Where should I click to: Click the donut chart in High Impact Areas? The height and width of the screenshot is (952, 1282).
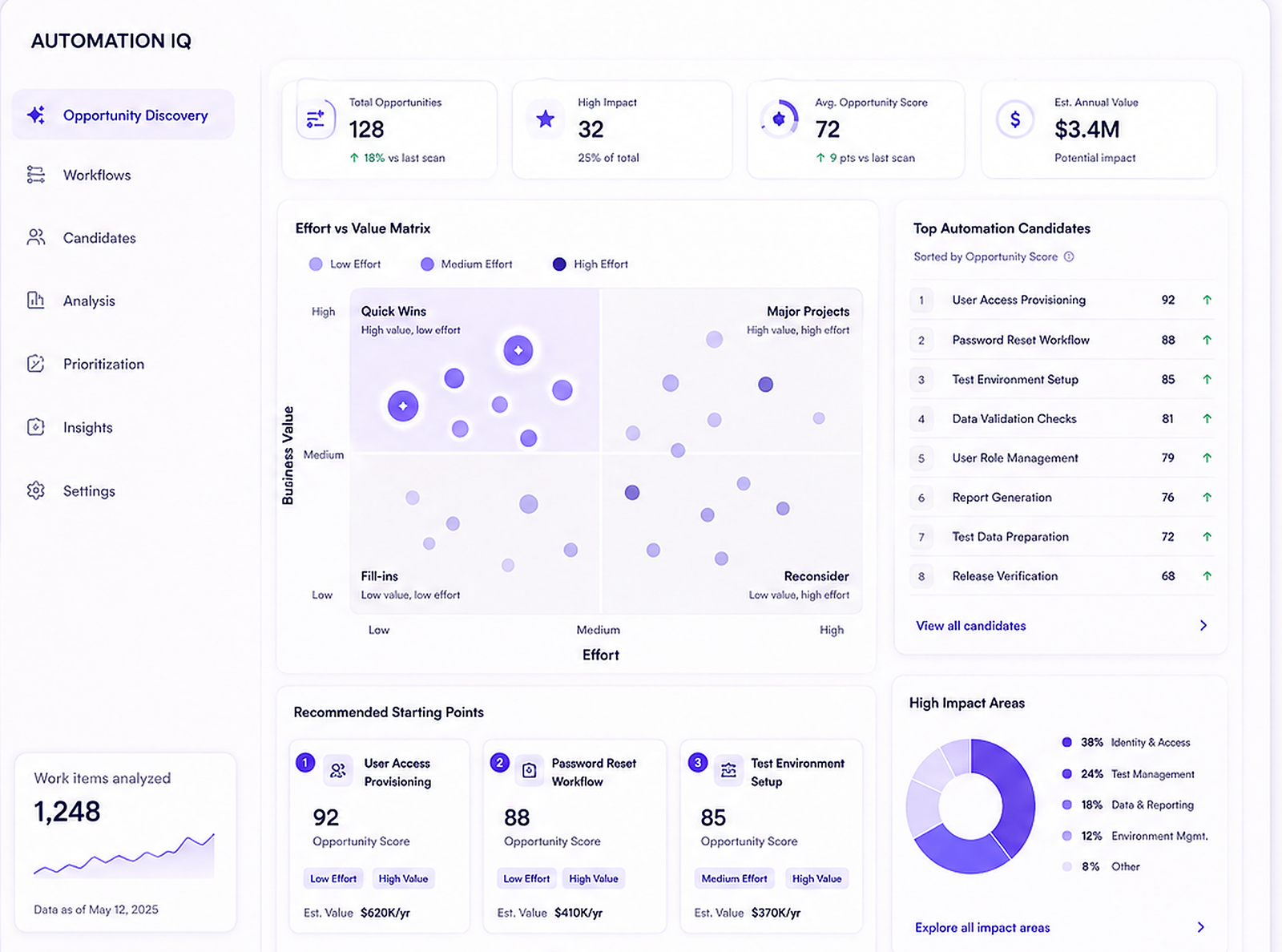point(970,806)
